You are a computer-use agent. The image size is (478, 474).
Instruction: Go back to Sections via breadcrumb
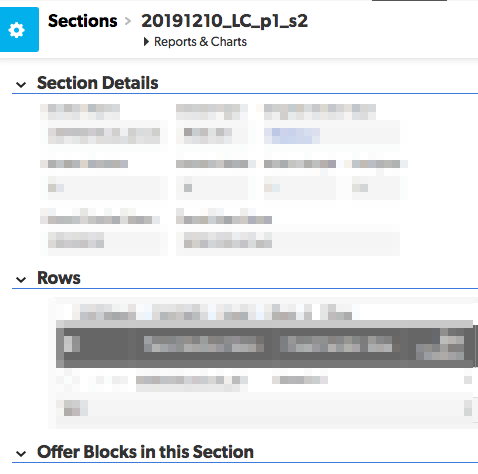[83, 21]
